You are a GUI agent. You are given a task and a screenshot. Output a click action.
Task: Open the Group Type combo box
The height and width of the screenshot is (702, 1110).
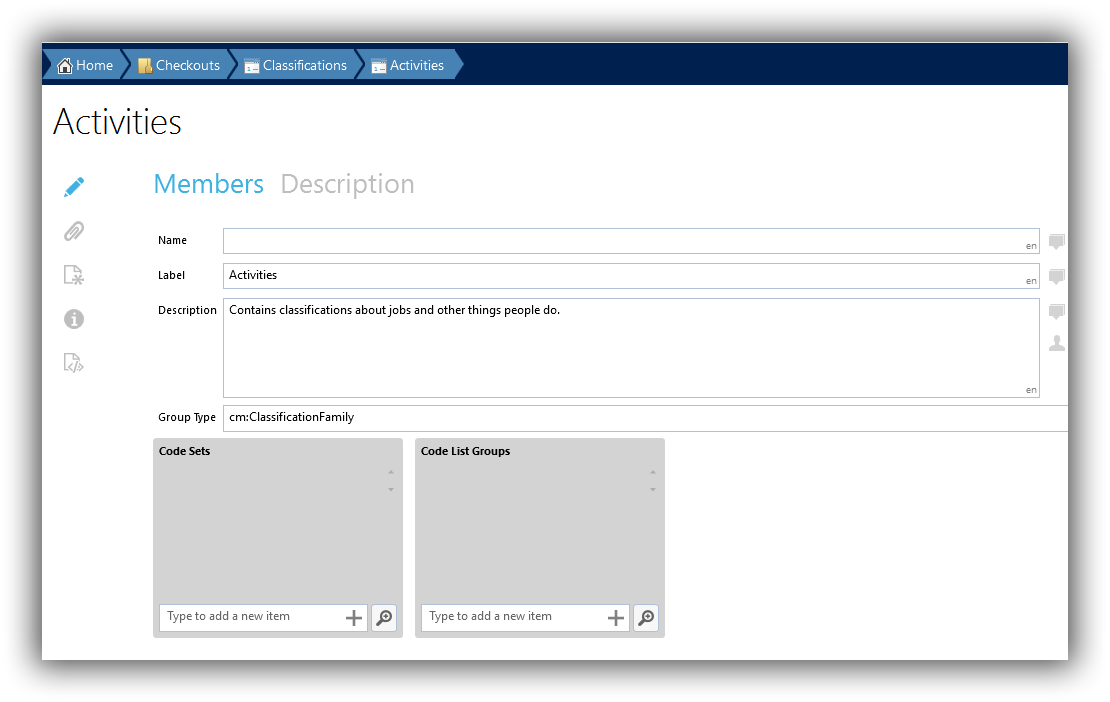coord(645,418)
